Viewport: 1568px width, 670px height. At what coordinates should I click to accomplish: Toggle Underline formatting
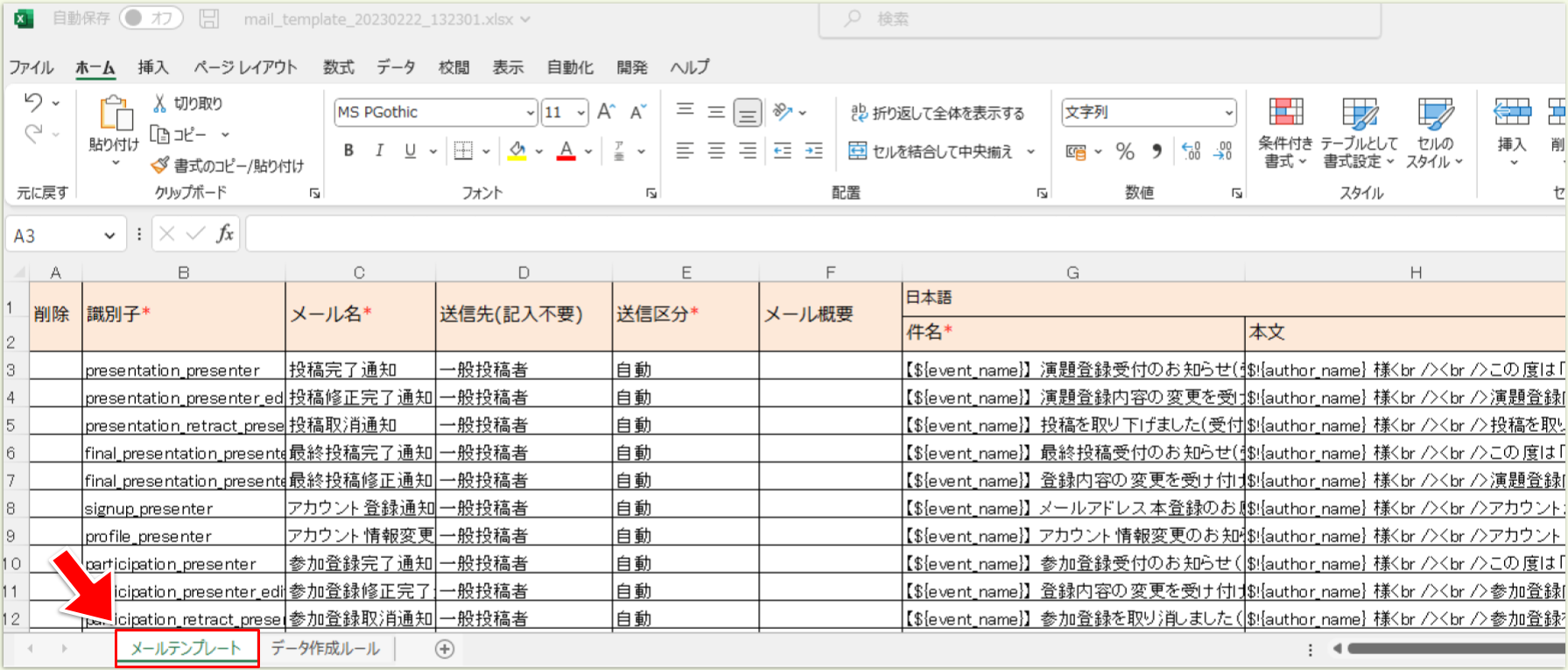410,151
